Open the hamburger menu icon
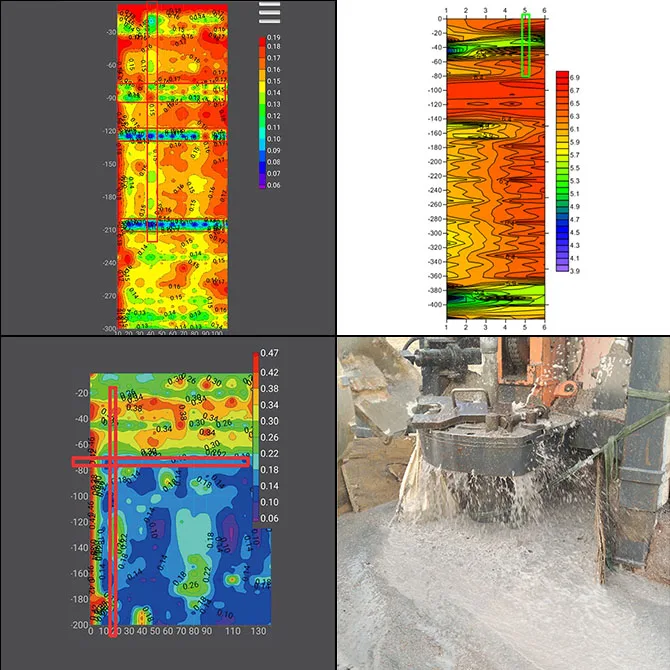The height and width of the screenshot is (670, 670). tap(270, 12)
